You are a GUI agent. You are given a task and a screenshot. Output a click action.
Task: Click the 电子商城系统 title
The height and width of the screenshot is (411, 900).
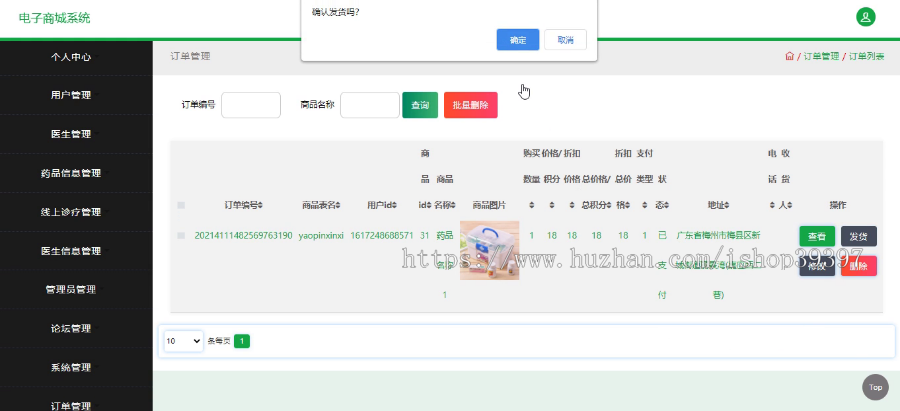tap(55, 18)
